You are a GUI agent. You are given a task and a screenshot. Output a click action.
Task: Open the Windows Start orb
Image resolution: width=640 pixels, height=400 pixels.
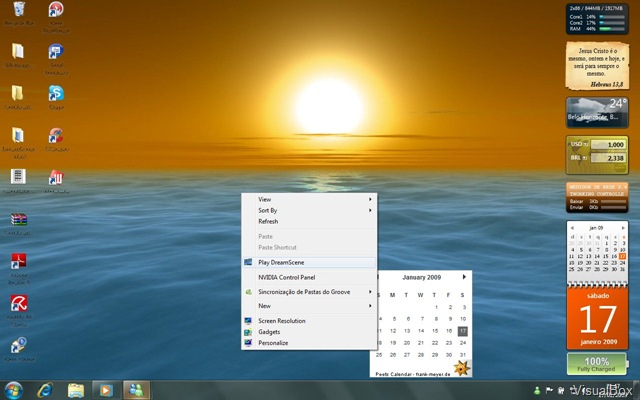(13, 390)
